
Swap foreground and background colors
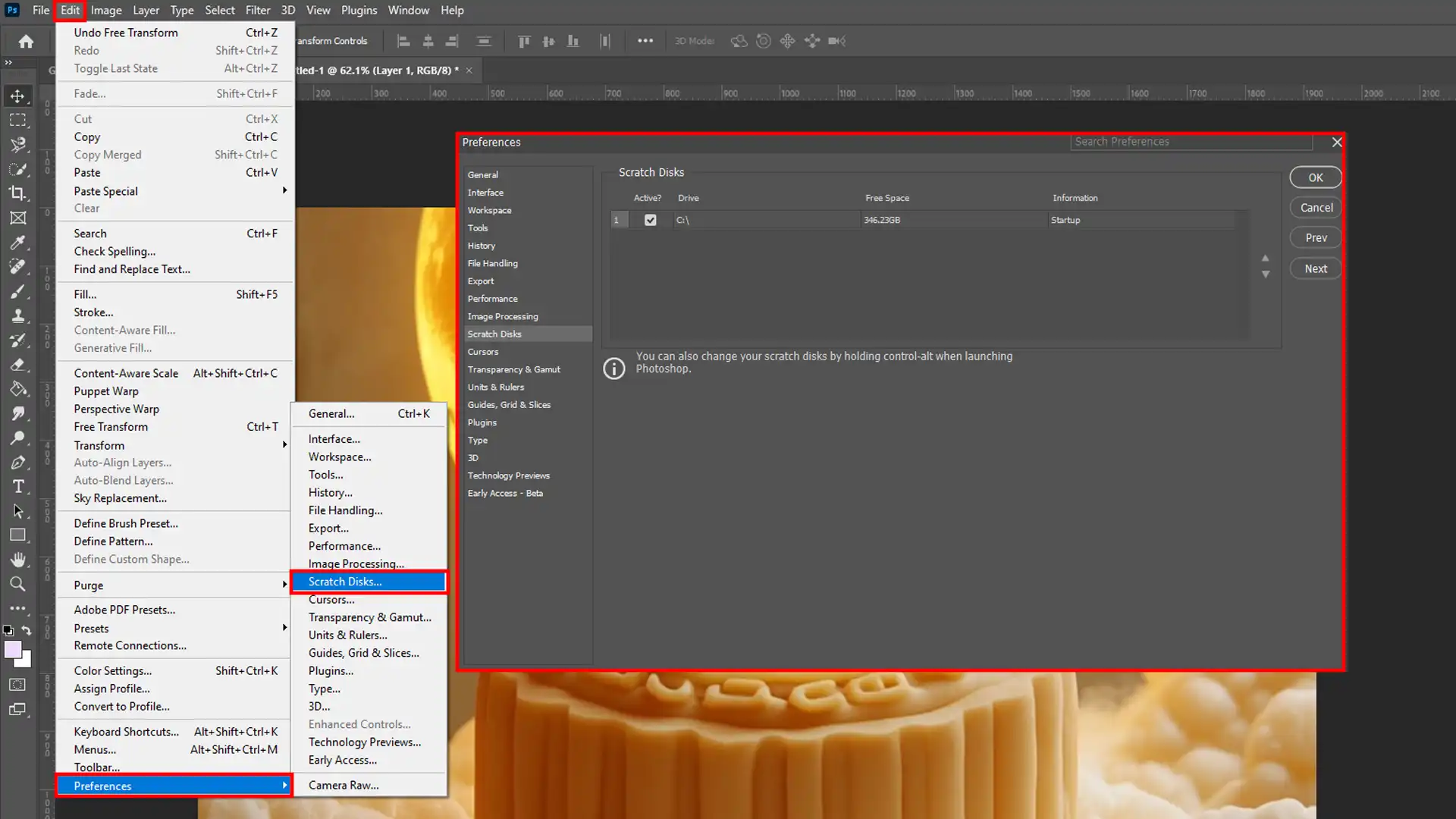pos(27,630)
